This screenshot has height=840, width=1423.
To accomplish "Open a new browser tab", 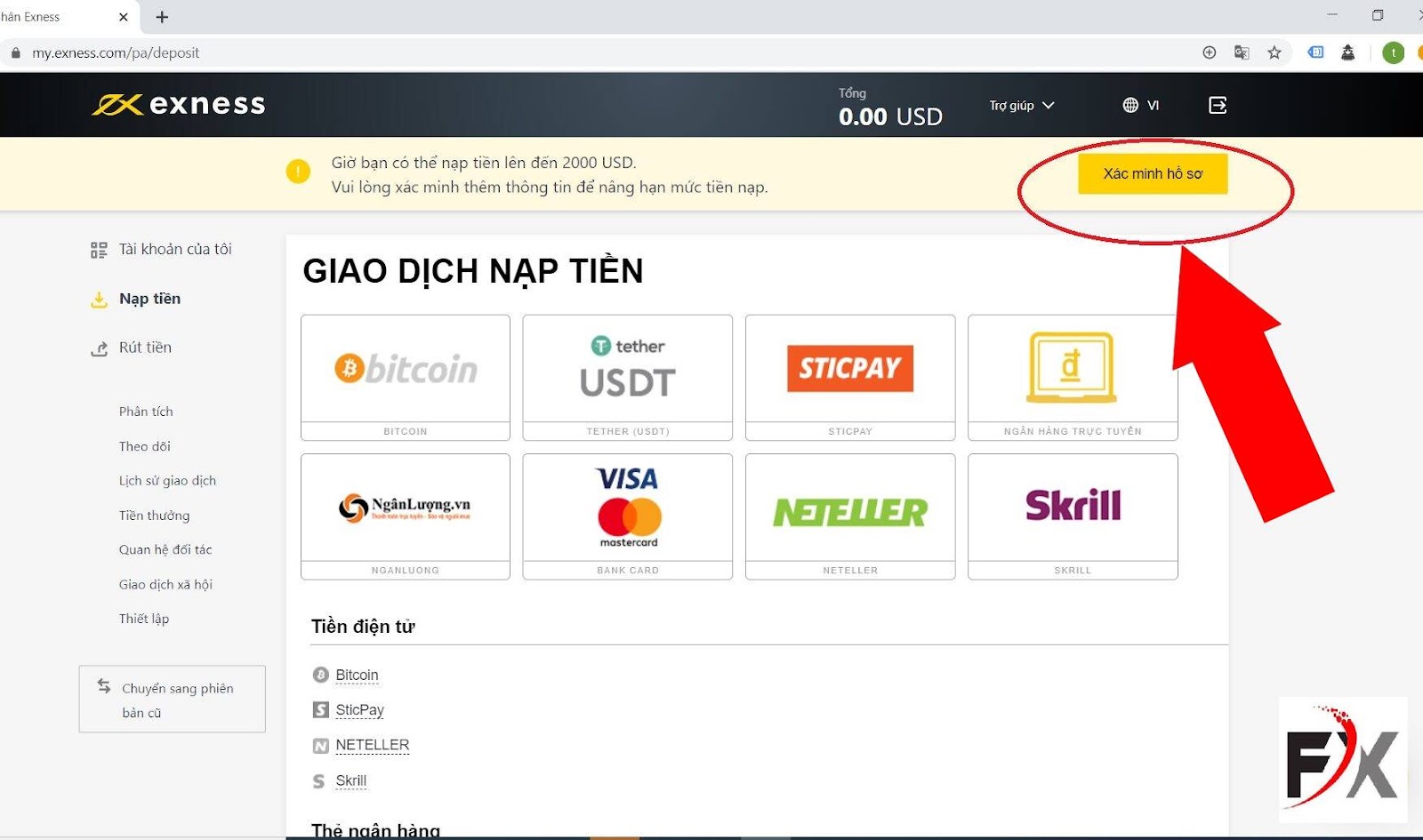I will [162, 17].
